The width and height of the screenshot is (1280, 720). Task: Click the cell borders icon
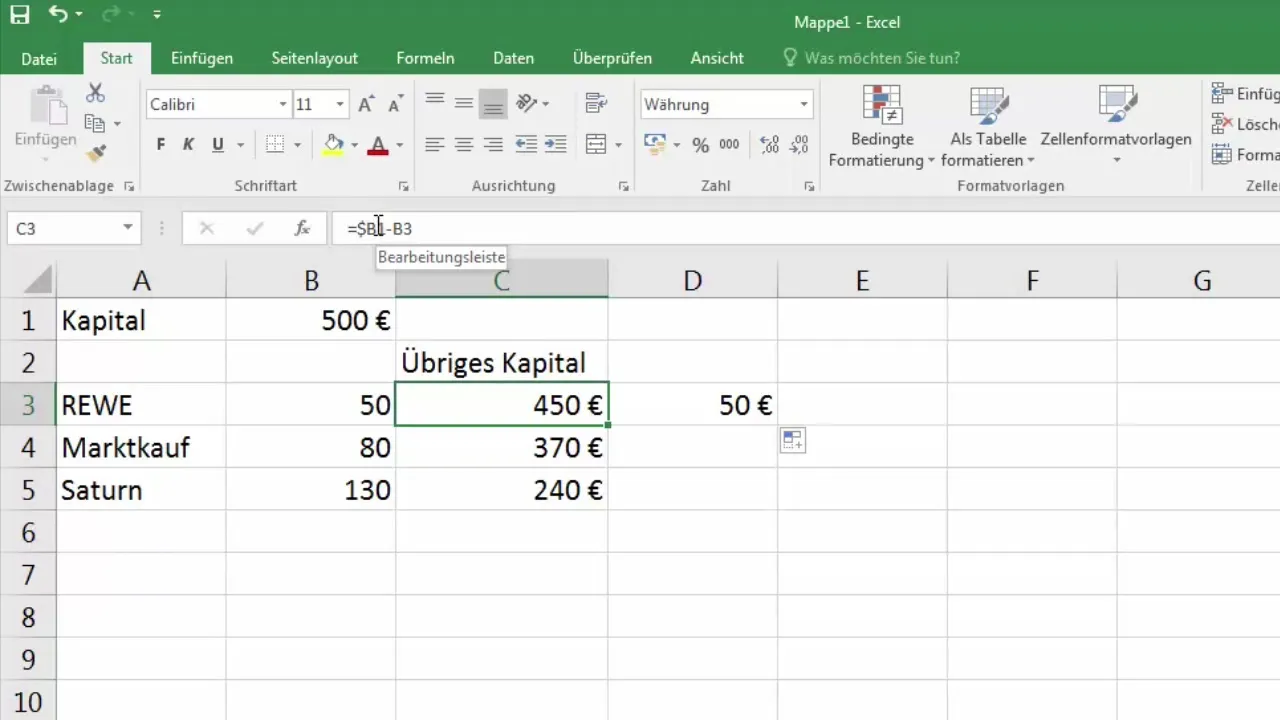point(275,145)
